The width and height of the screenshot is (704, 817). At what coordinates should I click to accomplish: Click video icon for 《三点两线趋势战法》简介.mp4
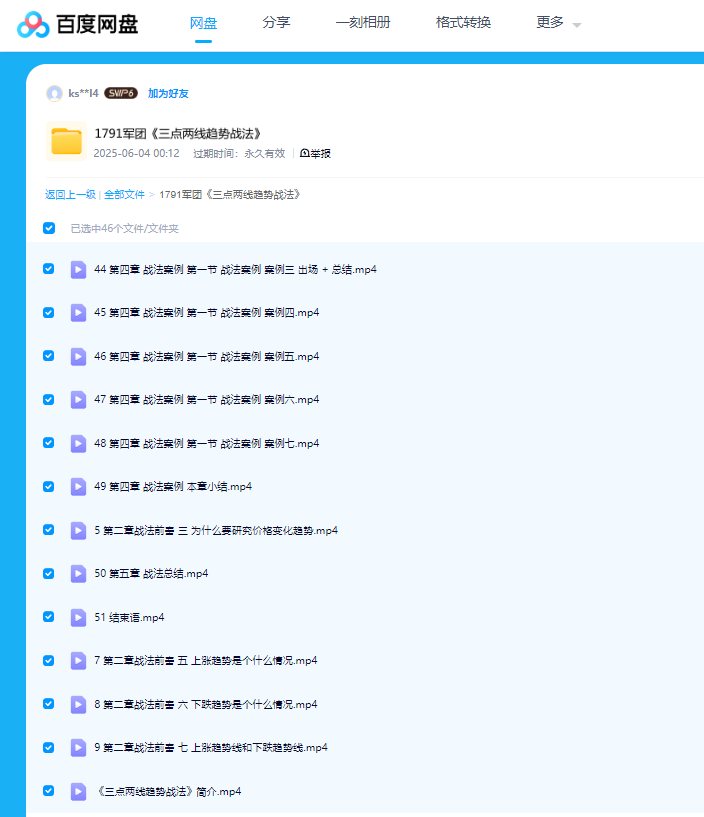click(x=78, y=791)
